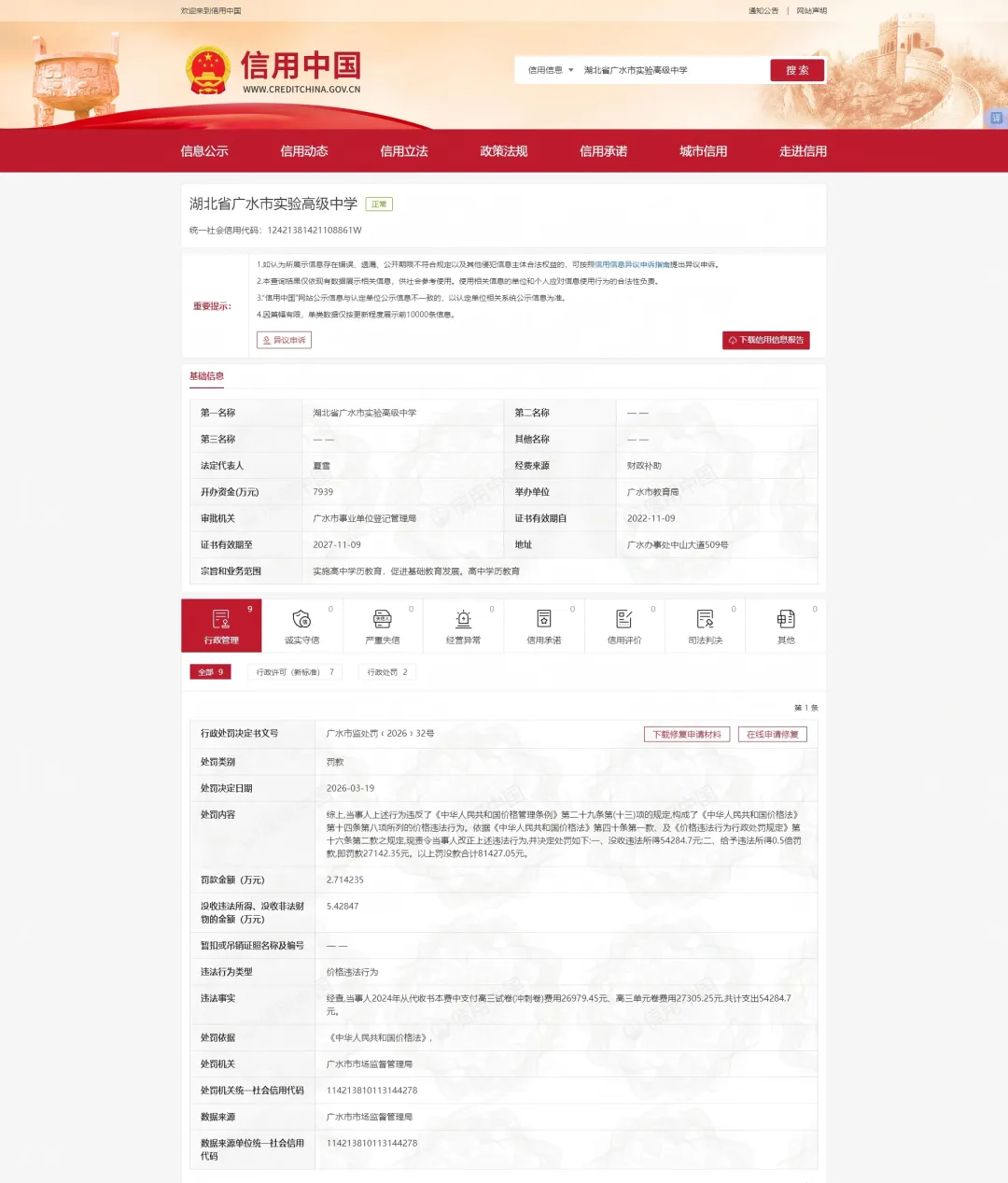Open the 网站声明 link
Viewport: 1008px width, 1183px height.
[x=811, y=11]
